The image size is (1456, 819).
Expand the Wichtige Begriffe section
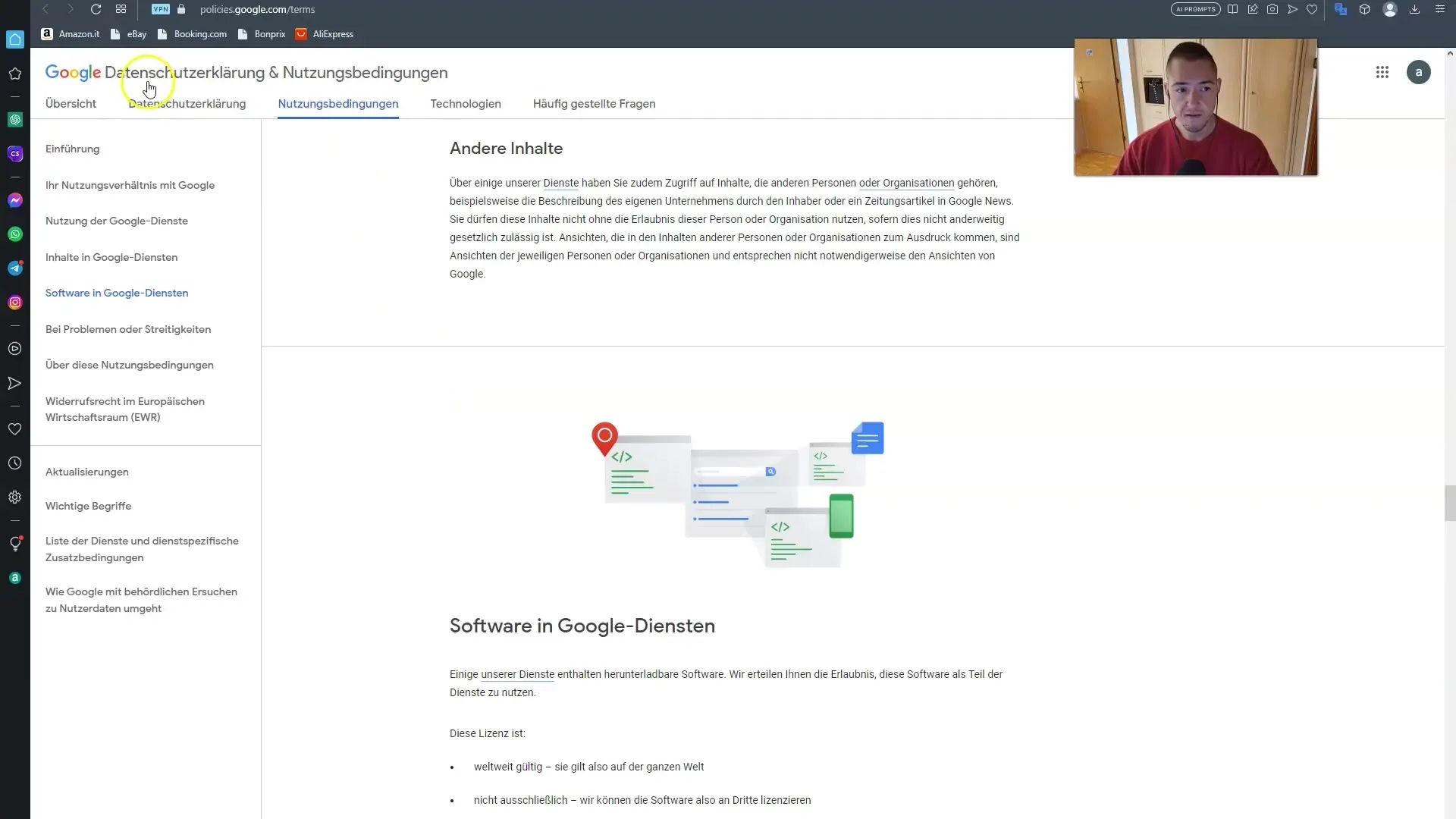pos(88,506)
